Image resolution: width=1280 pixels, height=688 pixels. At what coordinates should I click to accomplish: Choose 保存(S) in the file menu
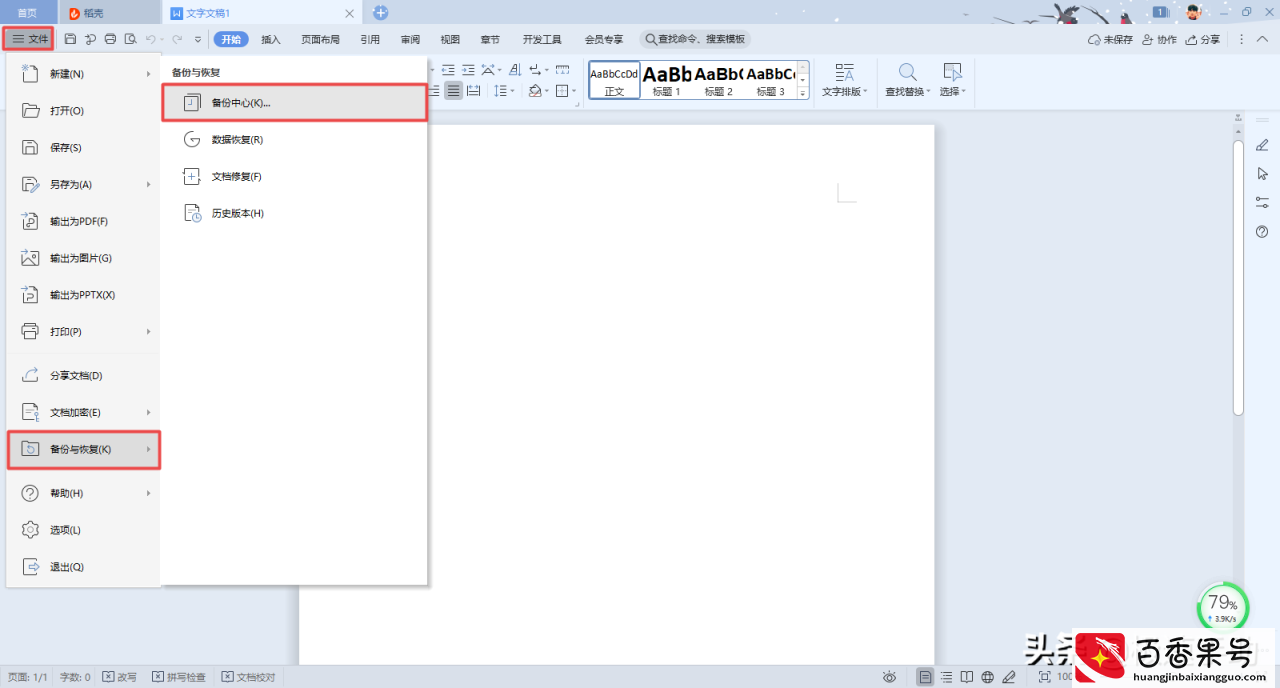point(83,148)
